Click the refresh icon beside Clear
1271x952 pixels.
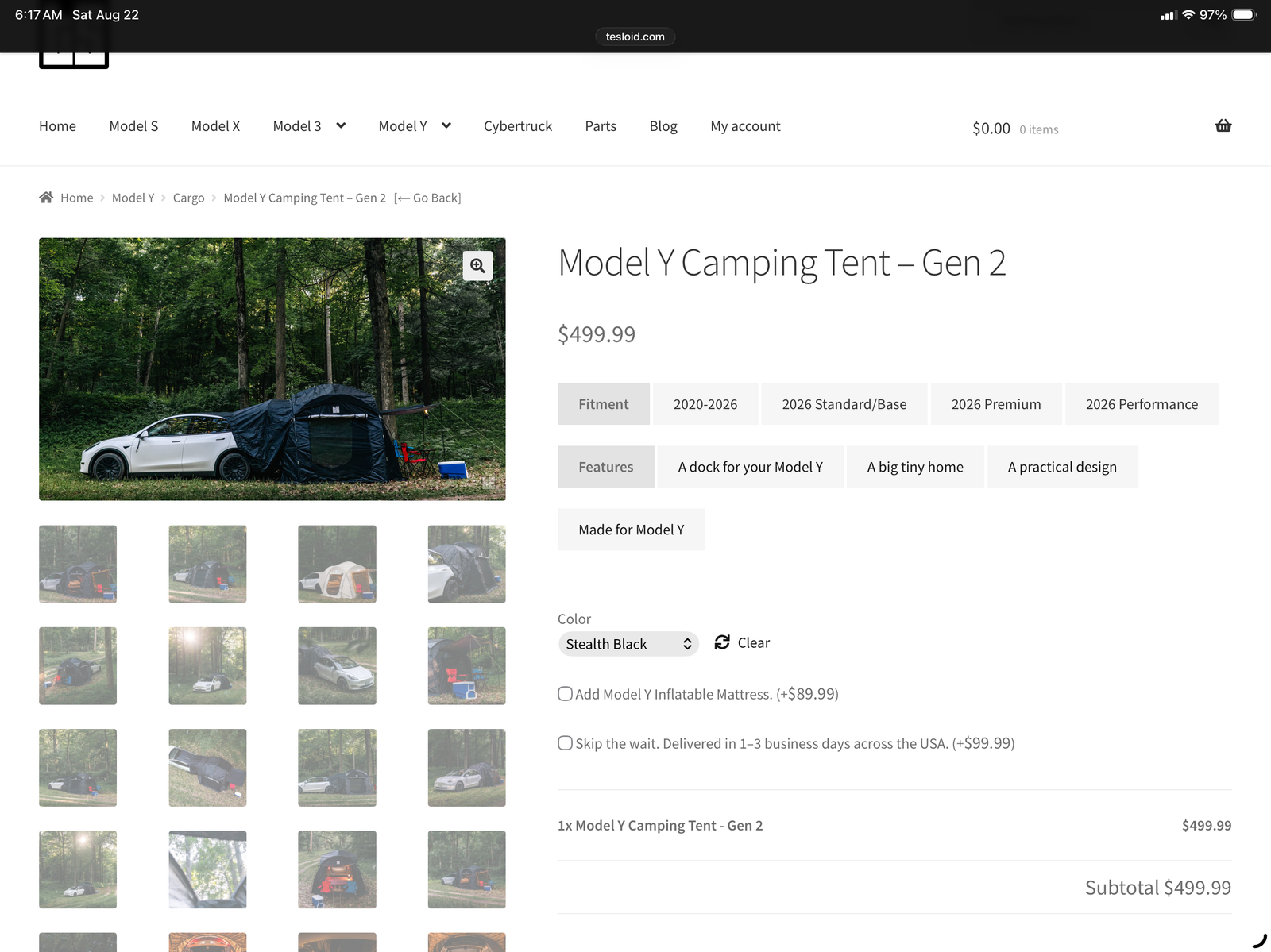(x=722, y=642)
